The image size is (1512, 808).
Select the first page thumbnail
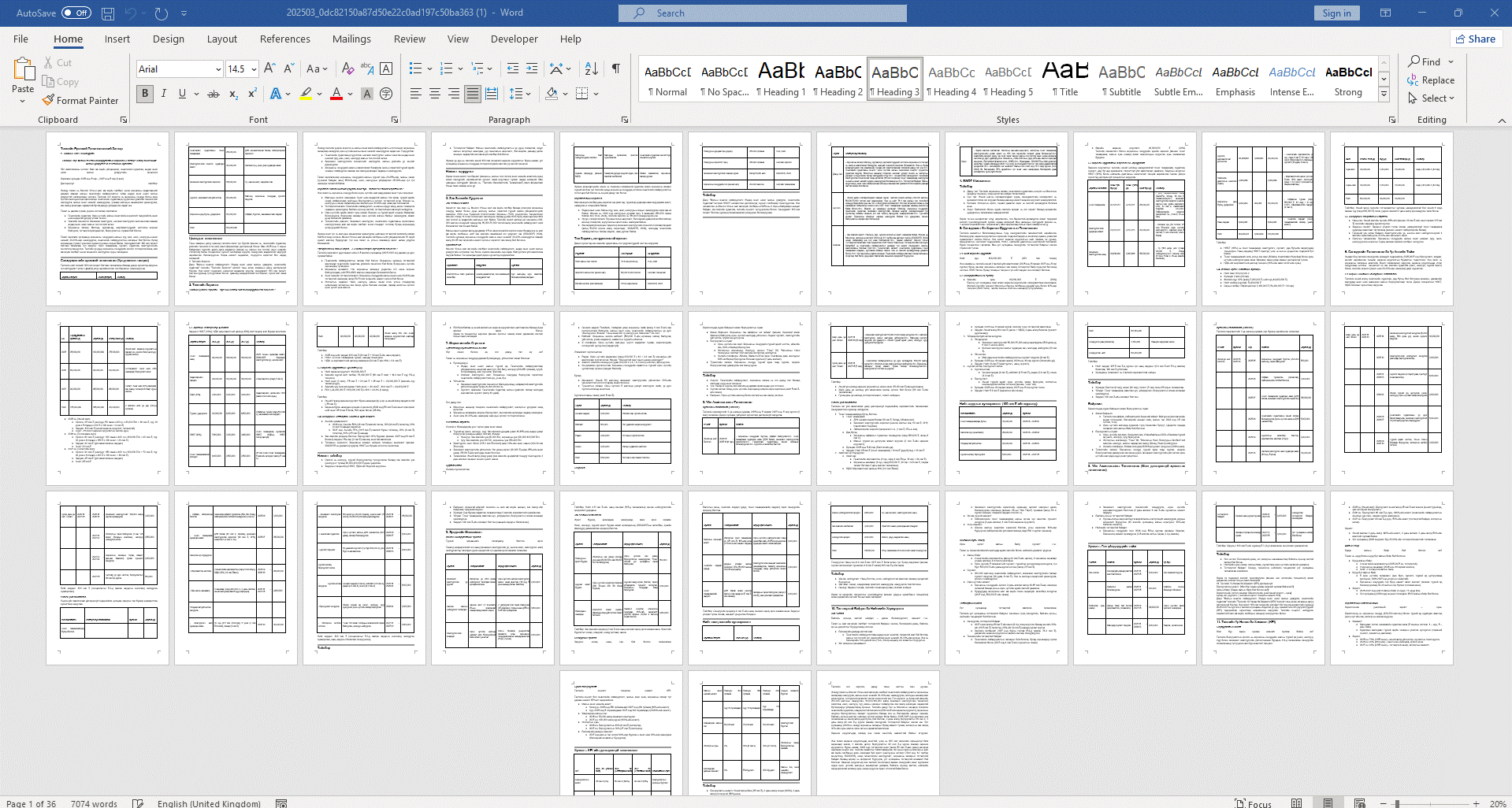(108, 218)
